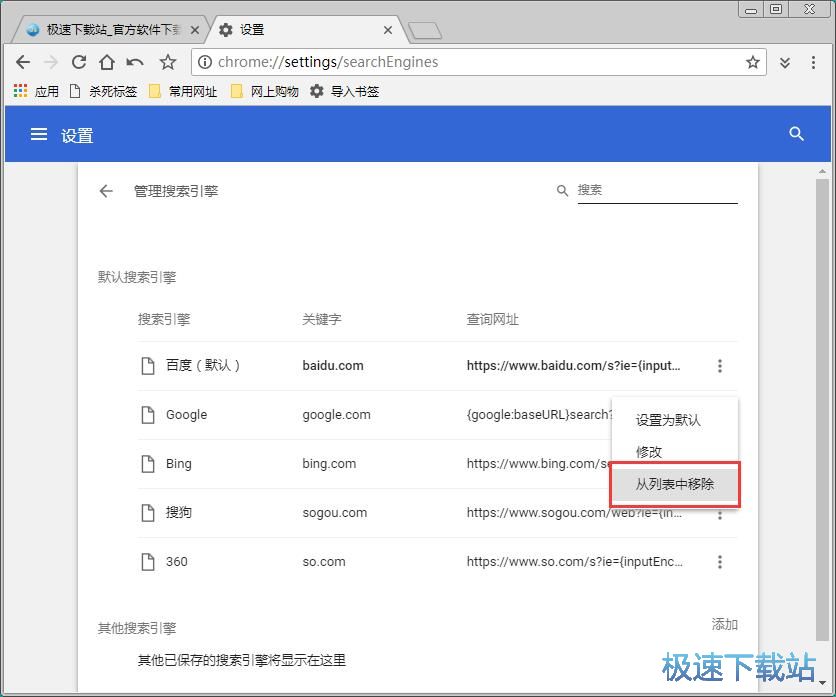Open the settings hamburger menu

39,134
